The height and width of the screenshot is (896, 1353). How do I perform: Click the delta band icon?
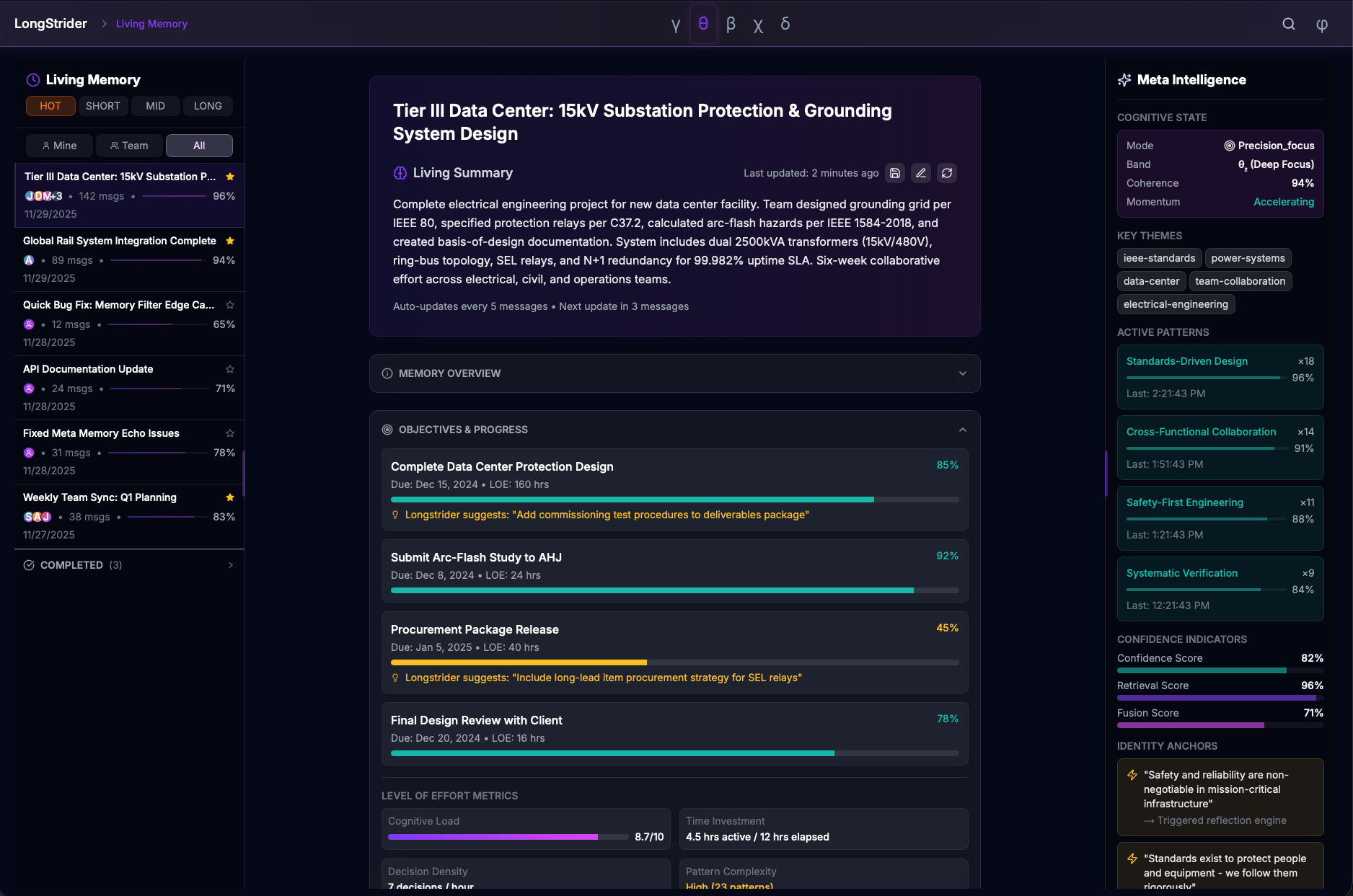point(785,24)
